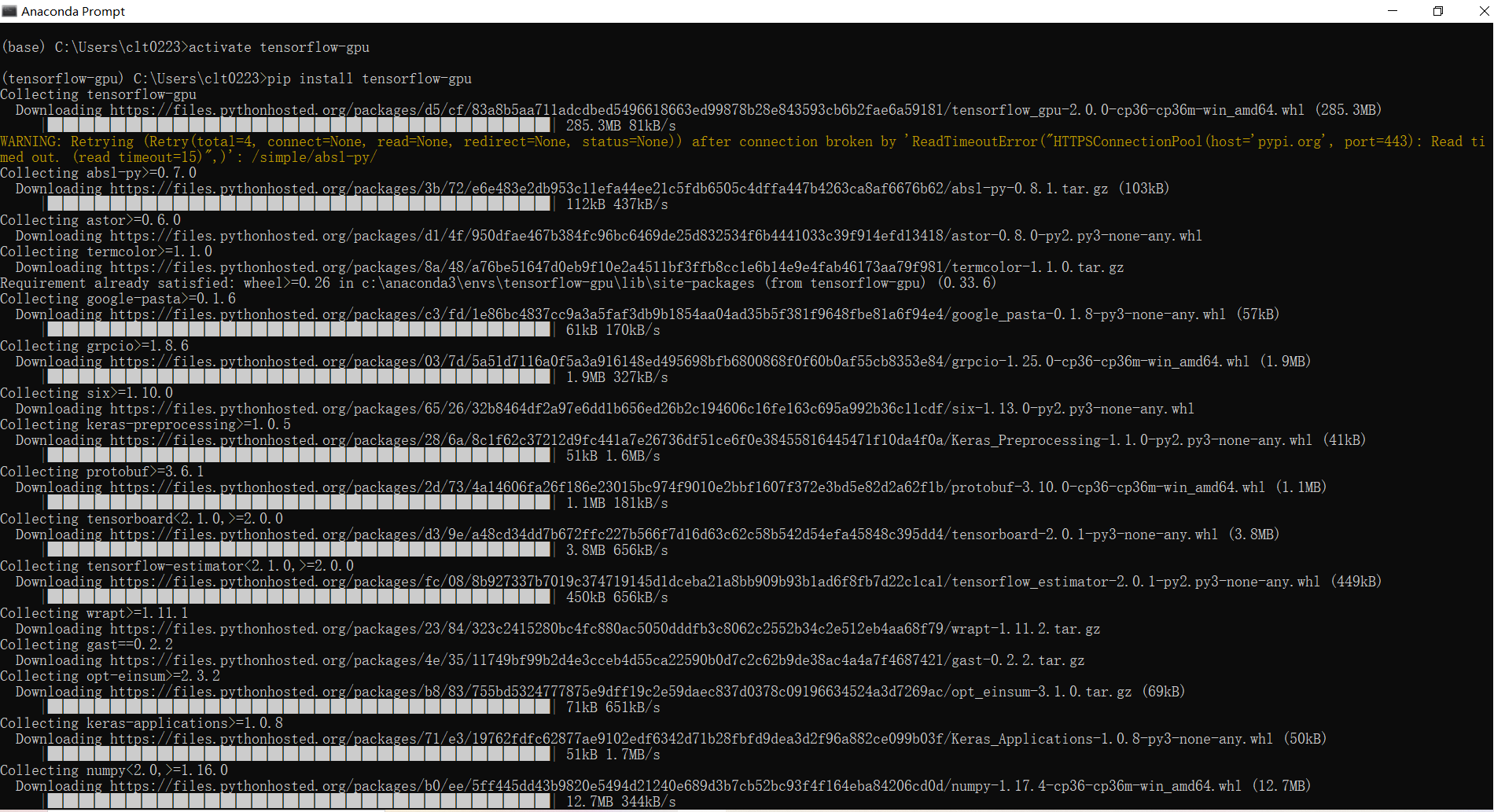
Task: Select the "Collecting six>=1.10.0" line
Action: pyautogui.click(x=86, y=393)
